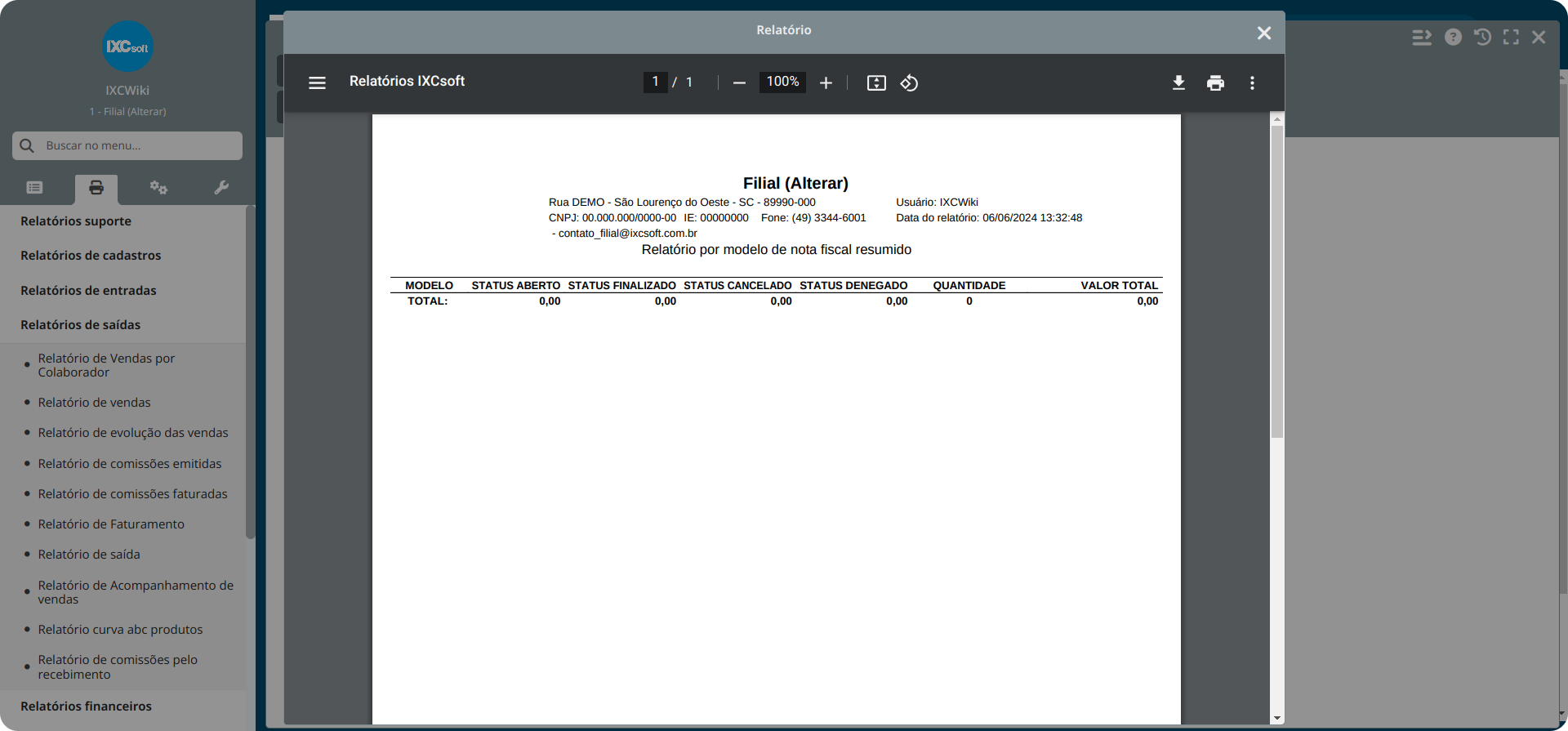Open the wrench tools tab icon
The width and height of the screenshot is (1568, 731).
point(221,188)
